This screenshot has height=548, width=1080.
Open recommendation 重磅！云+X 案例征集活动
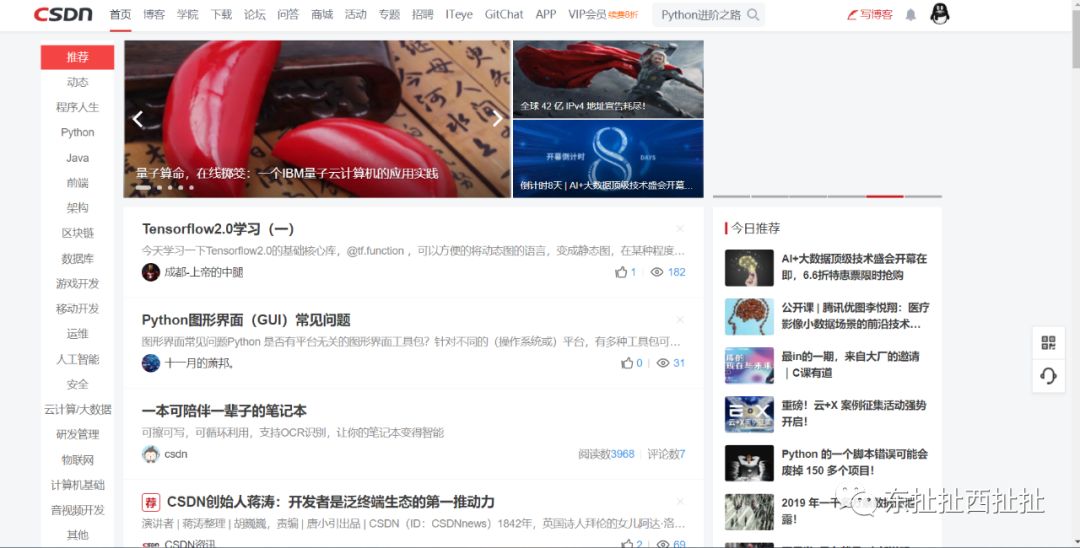point(853,413)
